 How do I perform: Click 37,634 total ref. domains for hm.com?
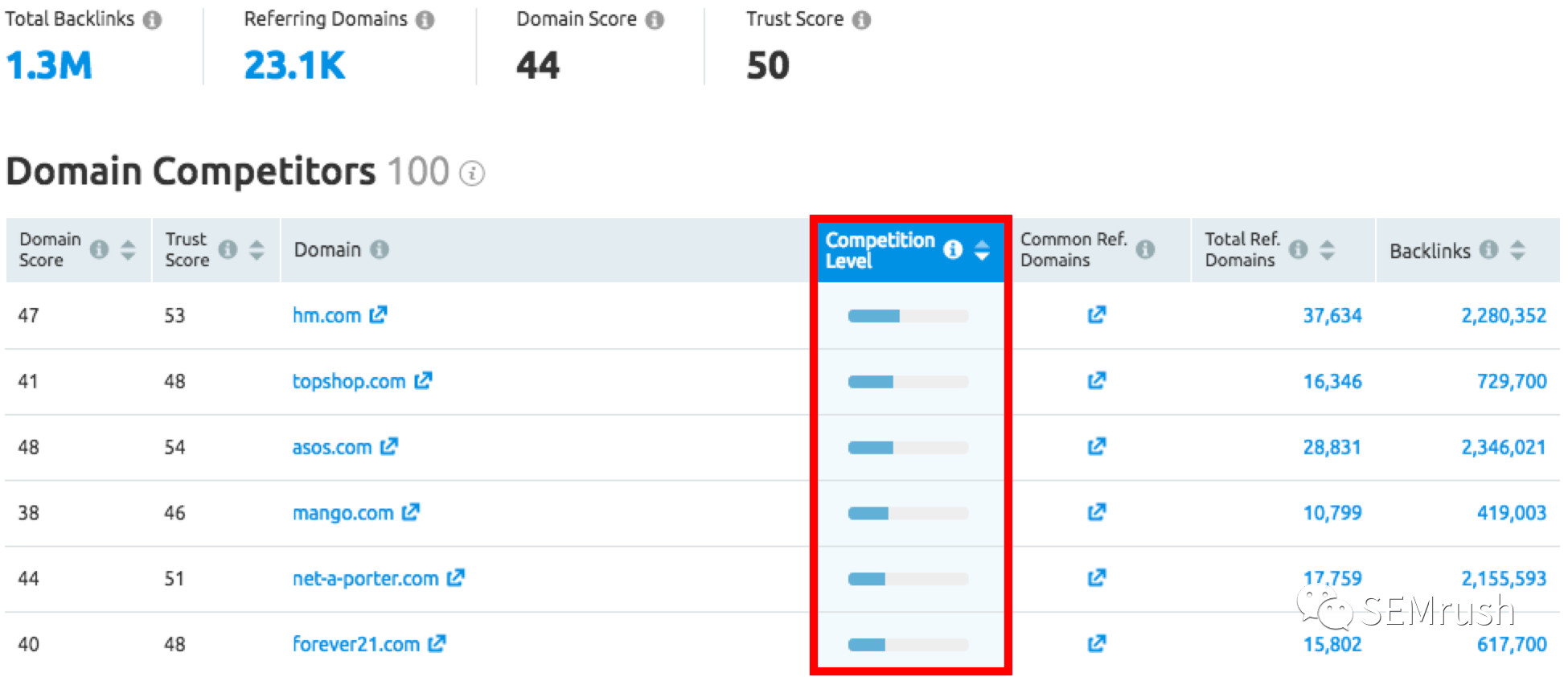coord(1332,315)
